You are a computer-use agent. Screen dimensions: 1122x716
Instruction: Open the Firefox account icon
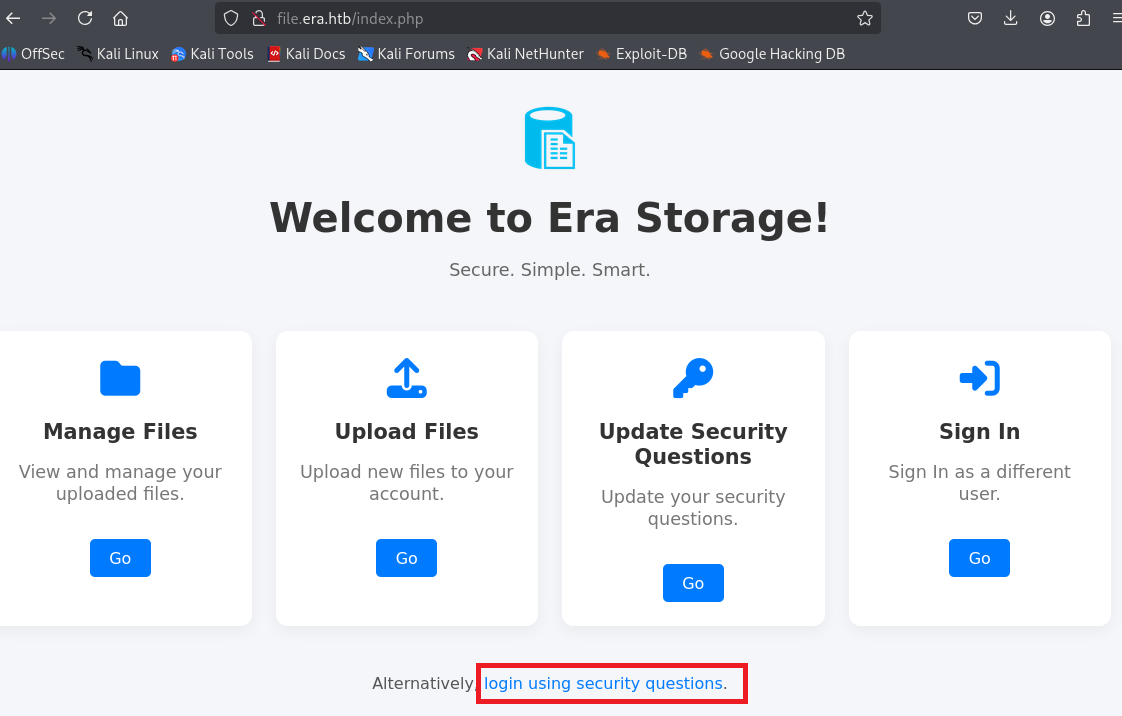click(x=1047, y=18)
